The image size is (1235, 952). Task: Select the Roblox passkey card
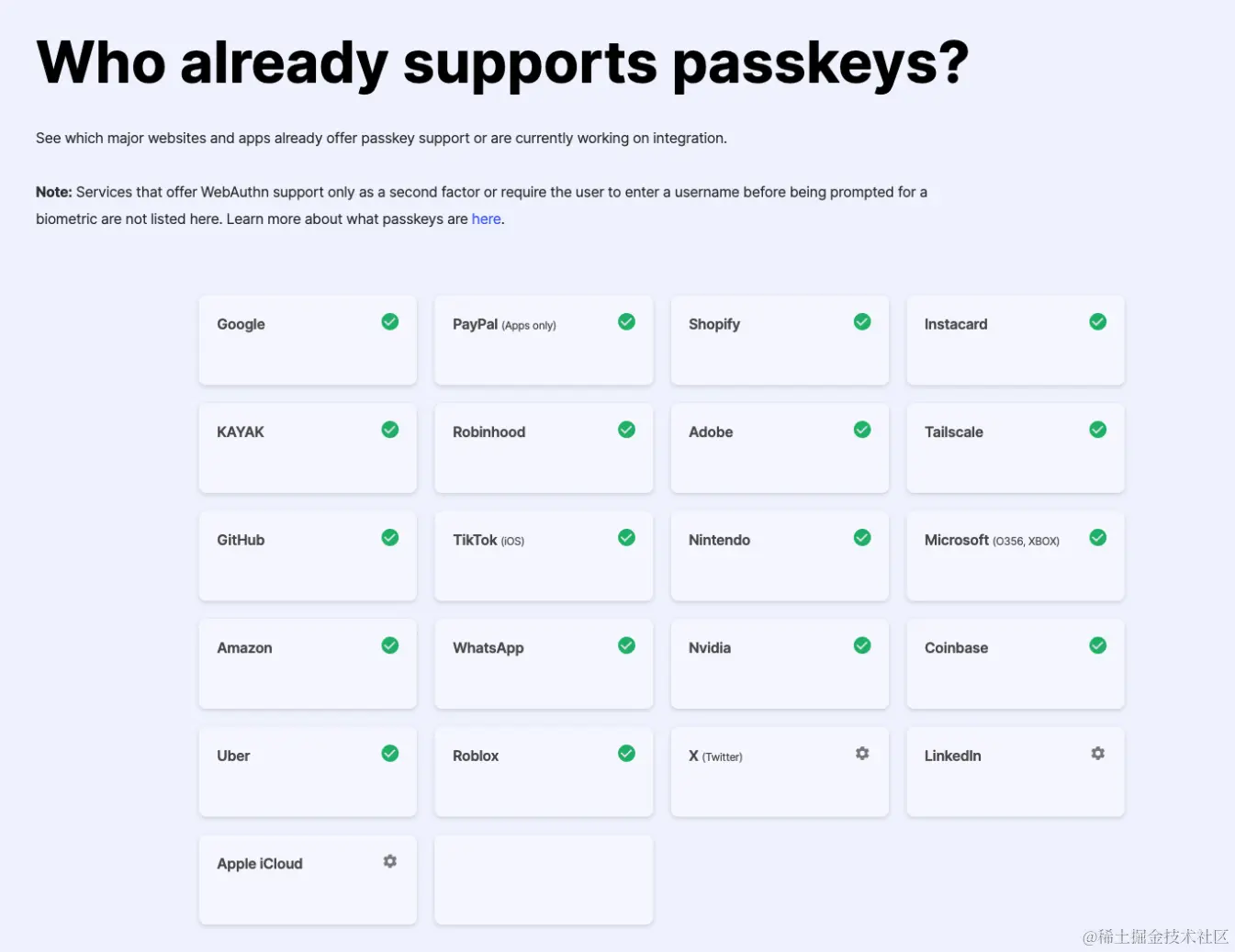click(x=543, y=772)
